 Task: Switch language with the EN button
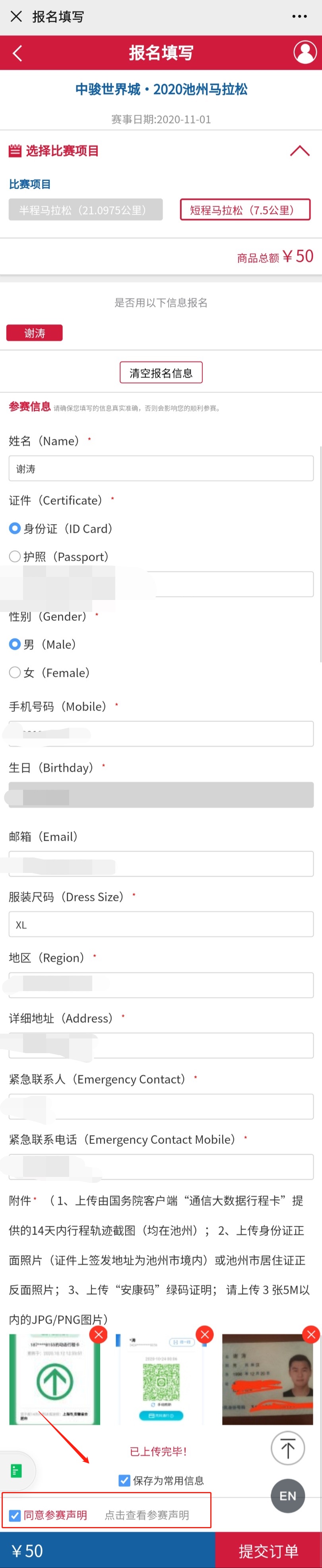coord(288,1496)
